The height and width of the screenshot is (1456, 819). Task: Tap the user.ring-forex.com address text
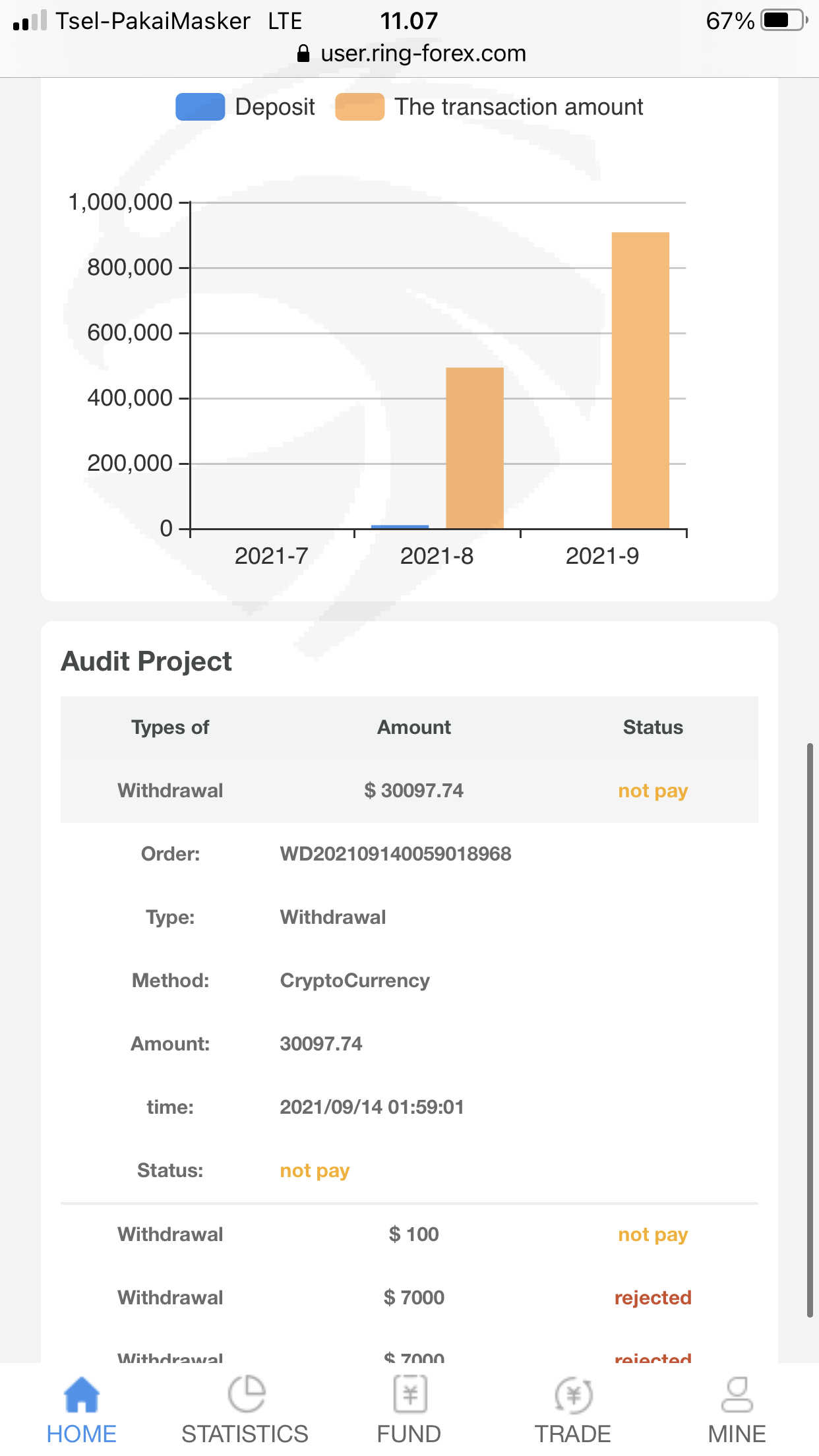(x=423, y=53)
